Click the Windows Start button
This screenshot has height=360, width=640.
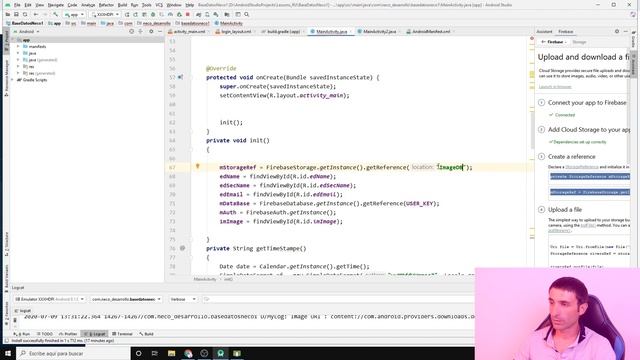pos(8,353)
